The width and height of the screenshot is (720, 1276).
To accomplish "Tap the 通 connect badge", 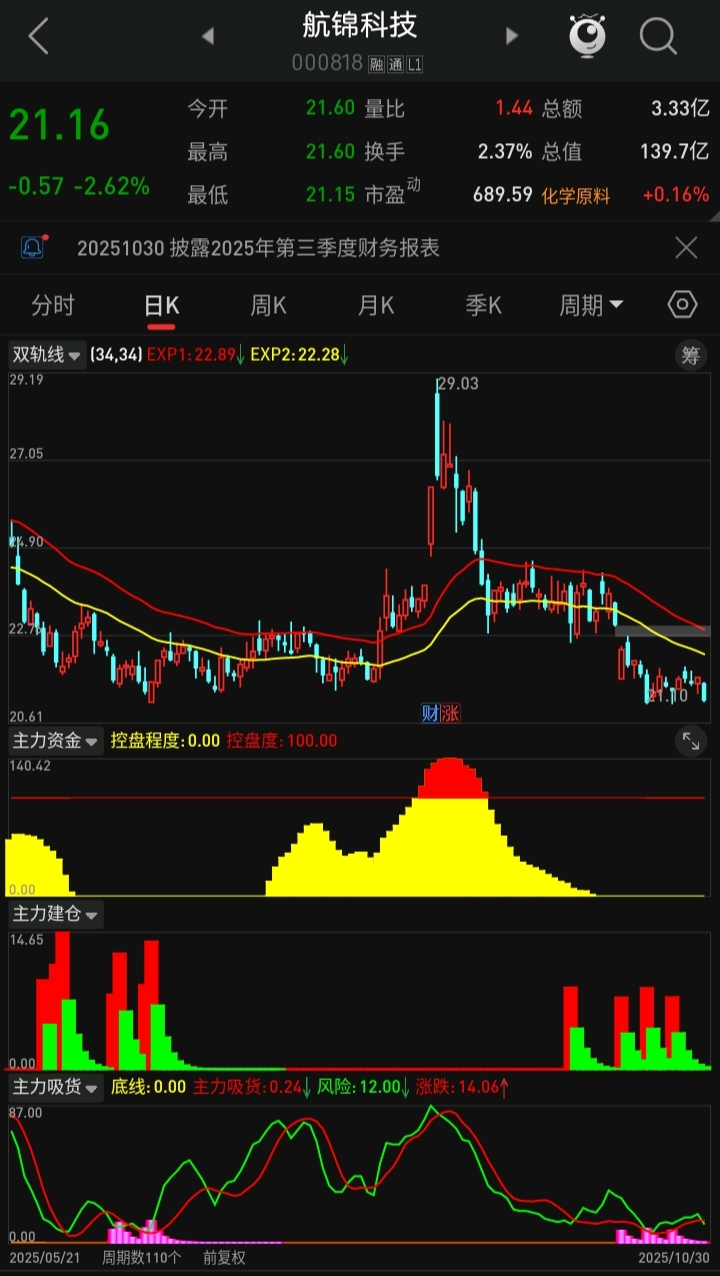I will [395, 64].
